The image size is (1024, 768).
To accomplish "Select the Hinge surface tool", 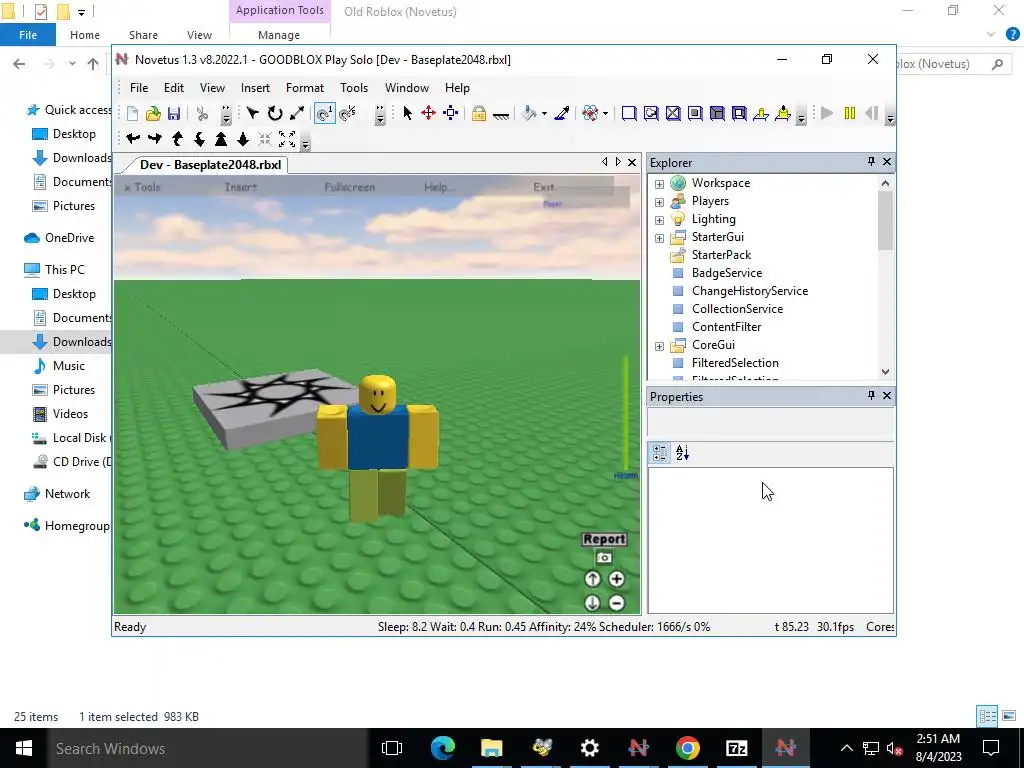I will pos(761,114).
